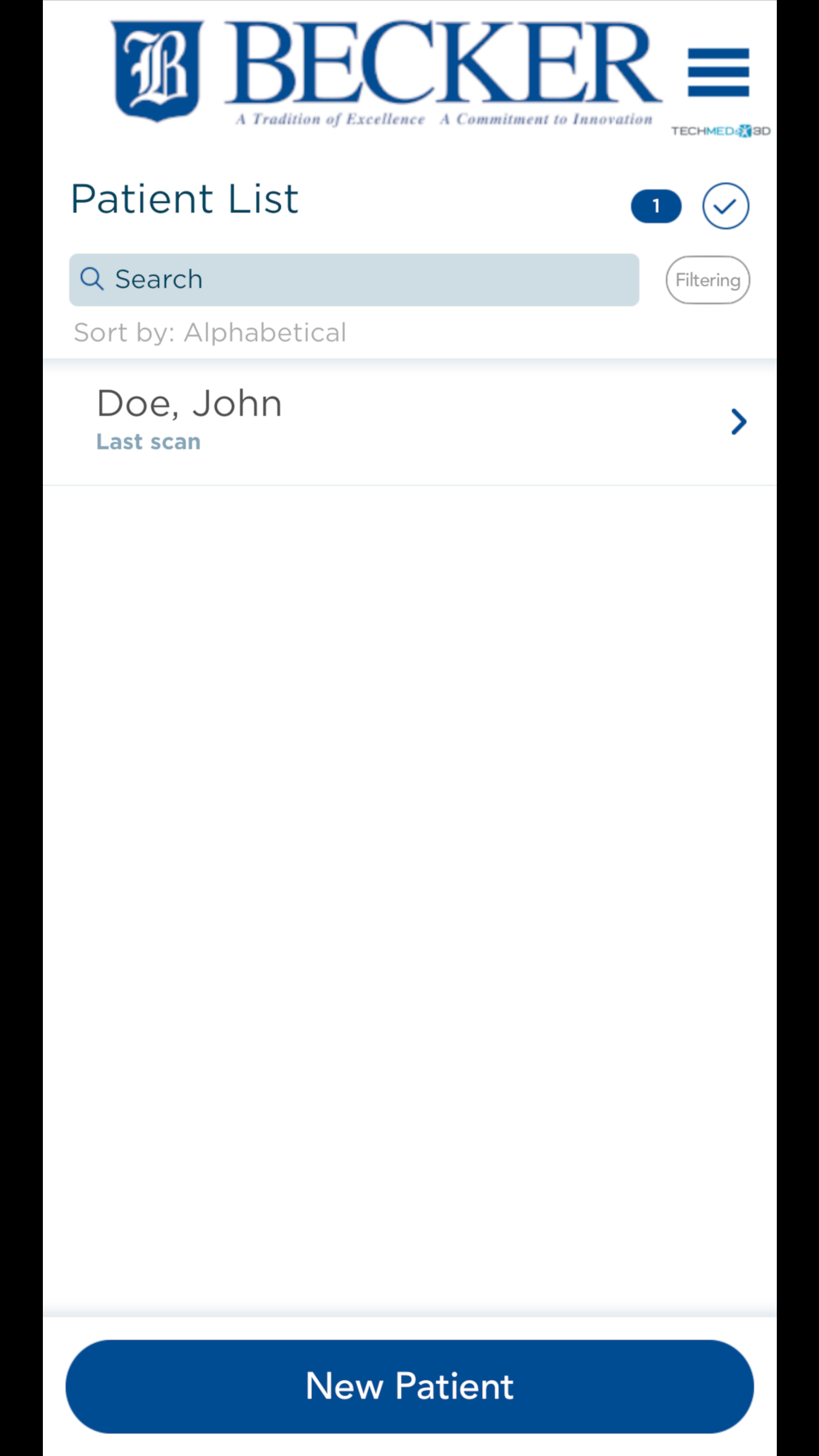This screenshot has height=1456, width=819.
Task: Click the Tradition of Excellence tagline
Action: coord(330,119)
